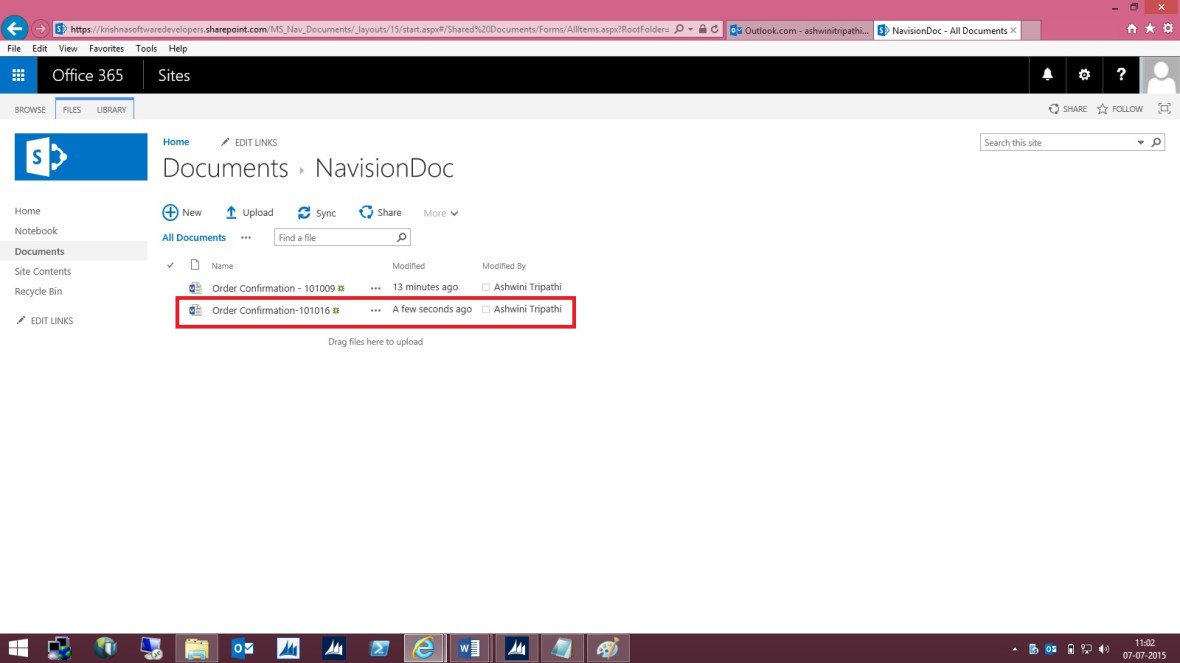Check the box beside Ashwini Tripathi for 101016
The image size is (1180, 663).
[486, 309]
